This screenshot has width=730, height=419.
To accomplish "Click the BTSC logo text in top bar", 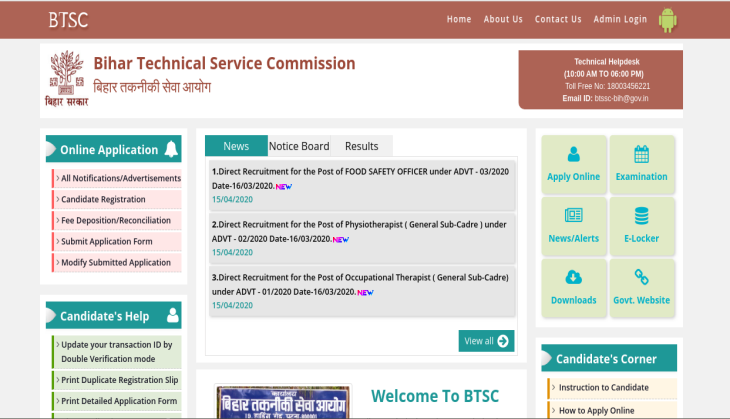I will (x=68, y=20).
